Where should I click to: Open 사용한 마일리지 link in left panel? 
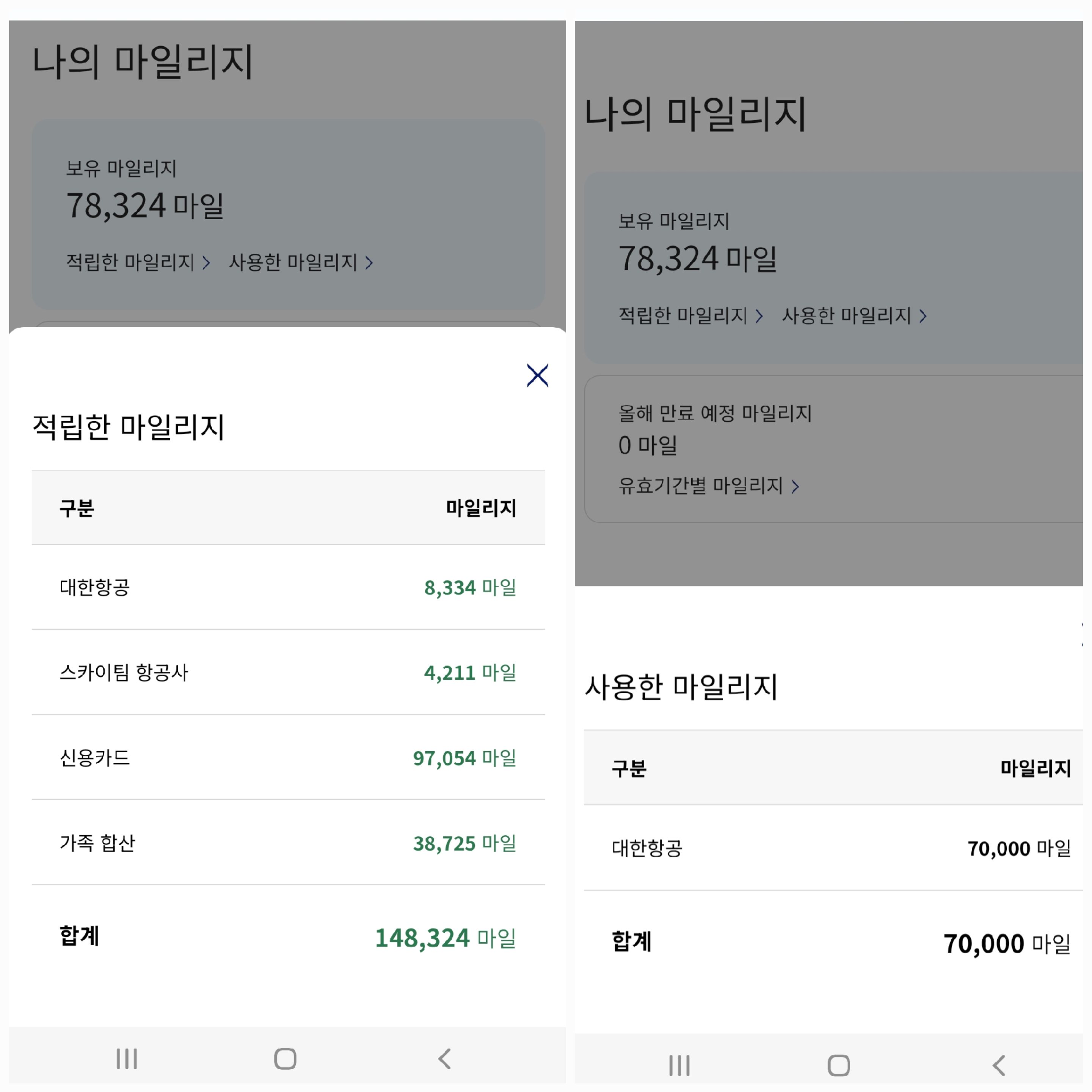point(293,262)
